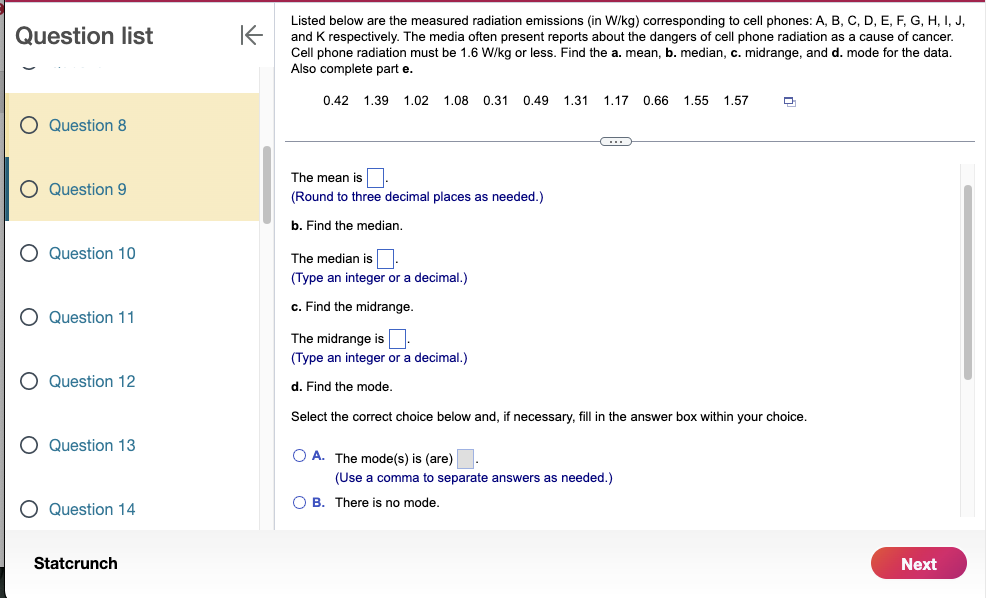Click the ellipsis control on the divider
The height and width of the screenshot is (598, 986).
pos(616,141)
